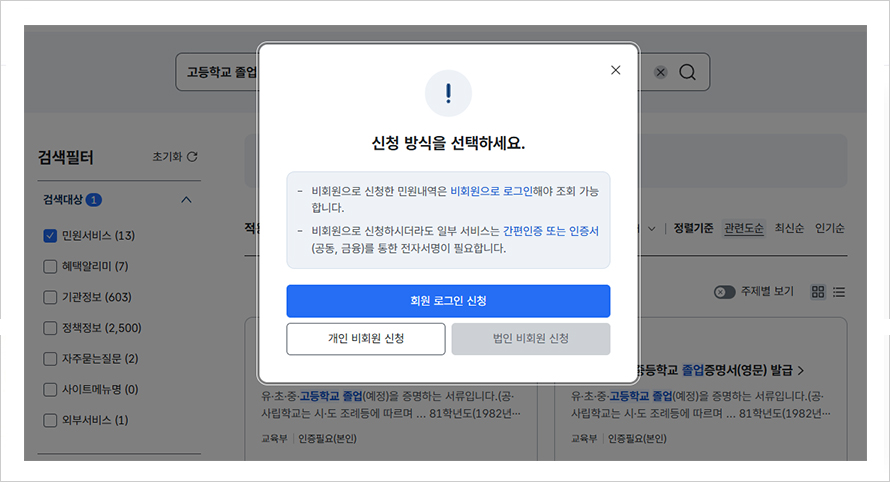Switch to grid view icon

point(818,292)
